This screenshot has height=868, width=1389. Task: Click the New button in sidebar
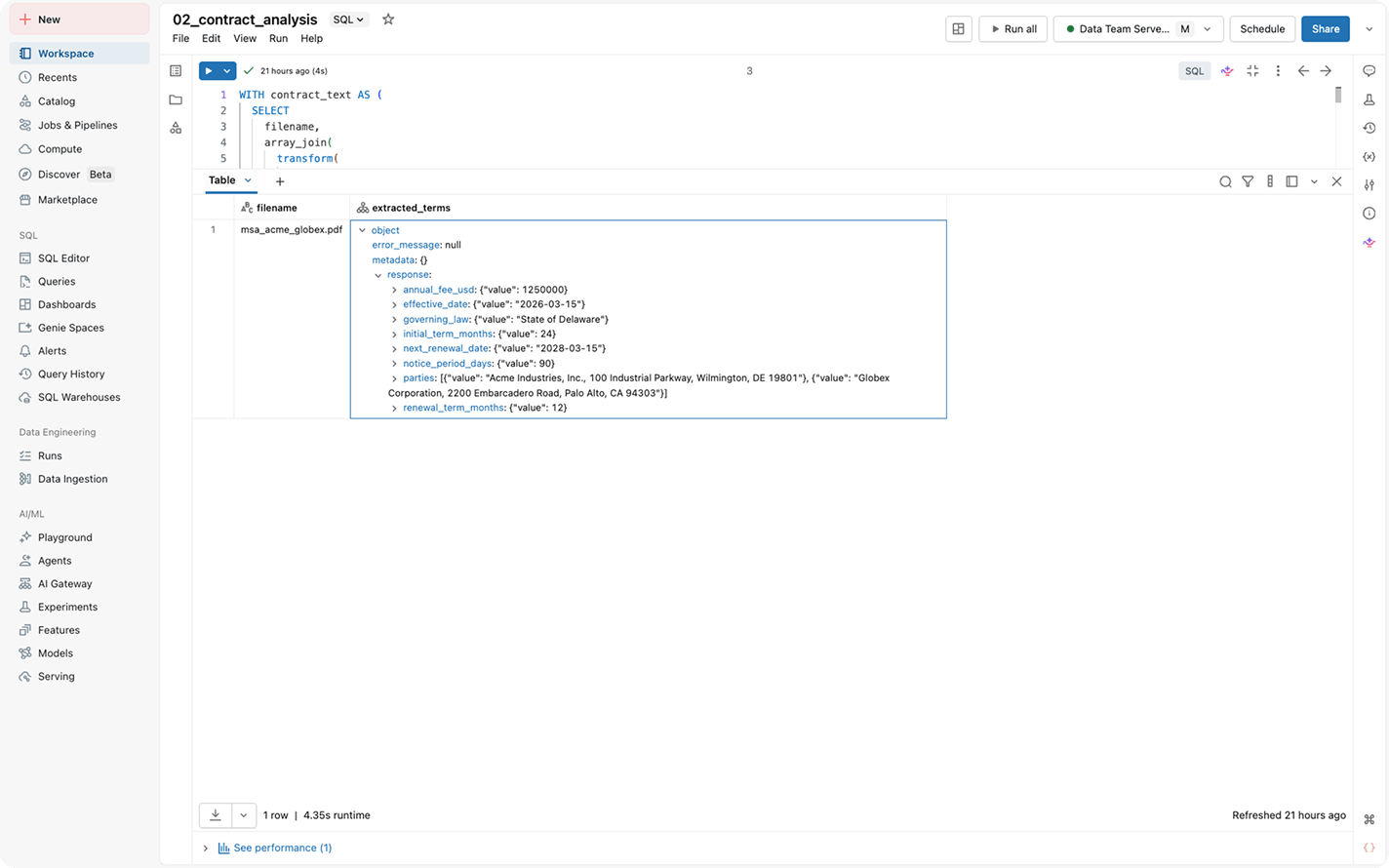click(x=80, y=20)
